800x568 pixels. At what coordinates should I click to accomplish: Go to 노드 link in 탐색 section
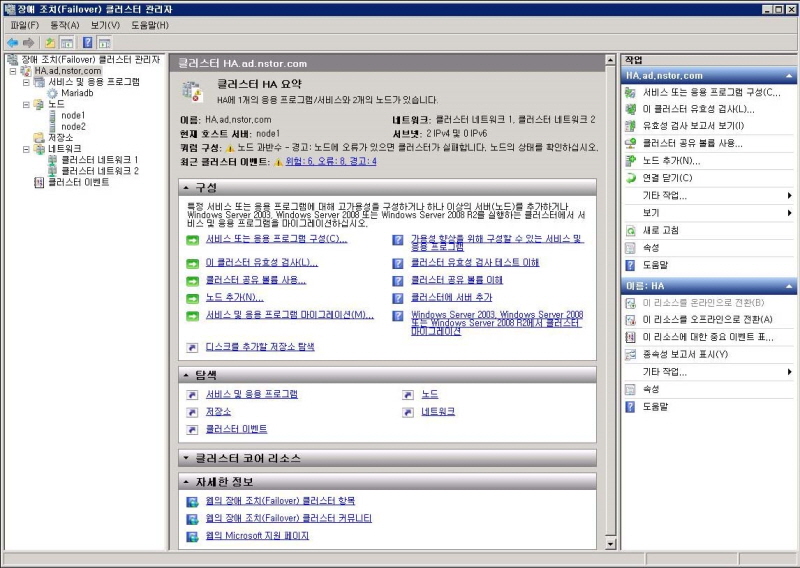click(430, 394)
